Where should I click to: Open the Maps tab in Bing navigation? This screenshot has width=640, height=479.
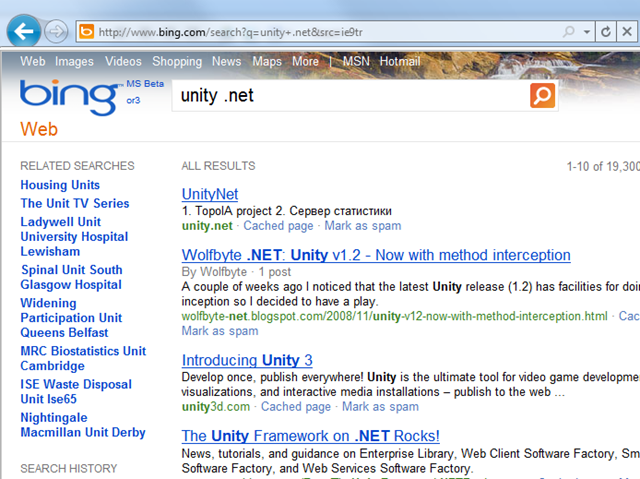267,62
